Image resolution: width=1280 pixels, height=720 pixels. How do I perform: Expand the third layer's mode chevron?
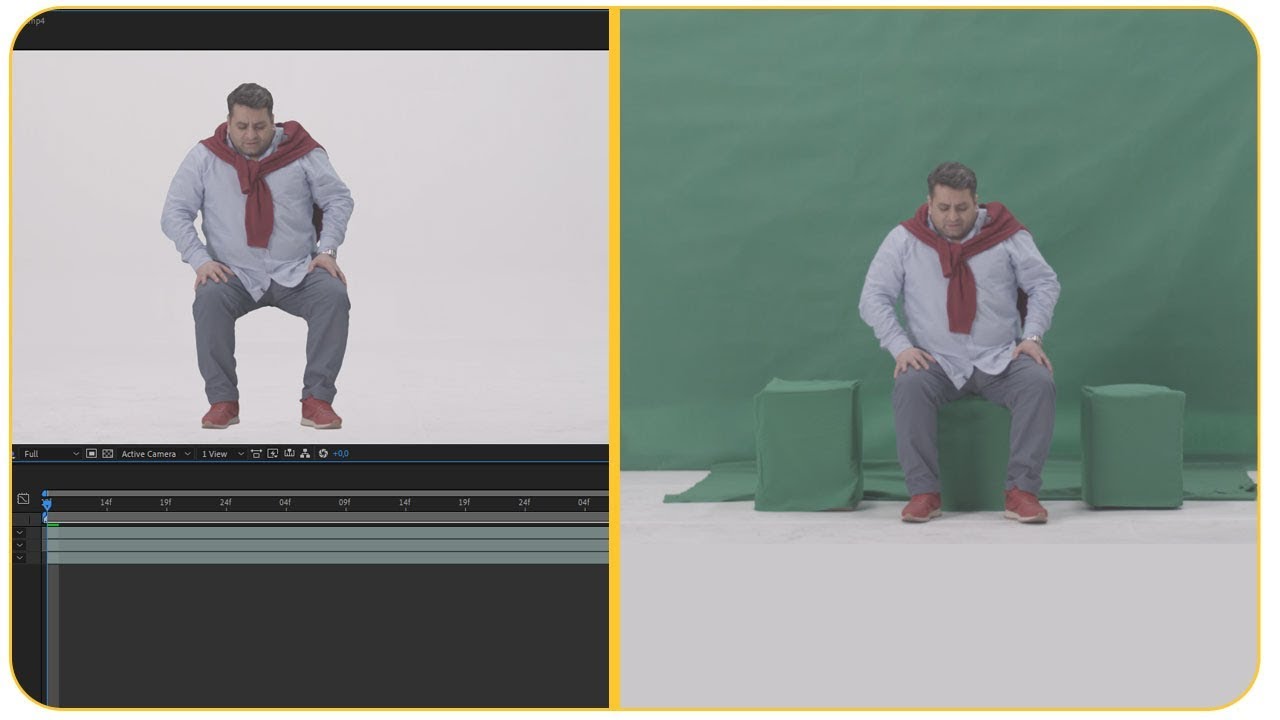coord(19,557)
